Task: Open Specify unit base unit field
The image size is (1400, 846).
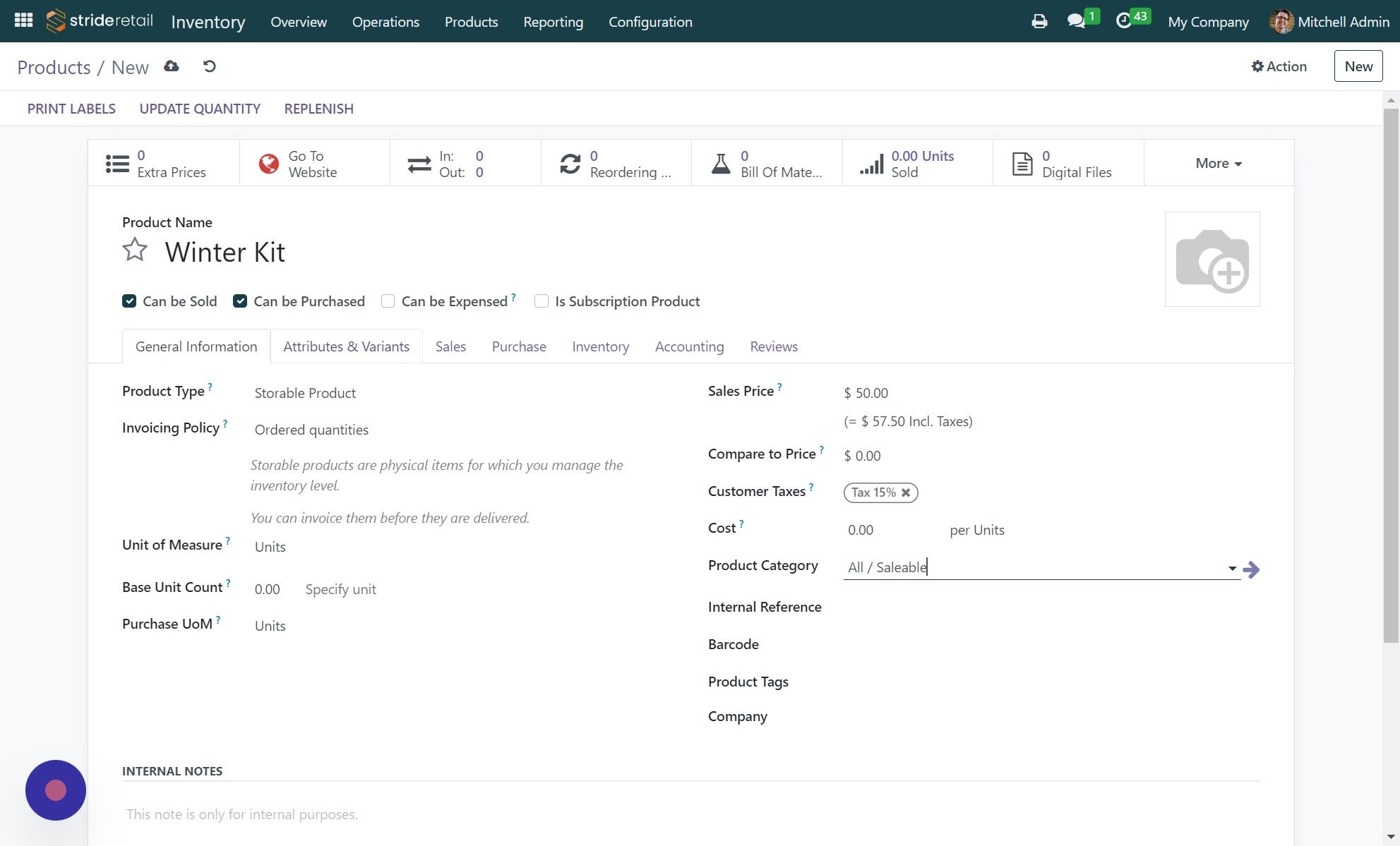Action: pos(340,589)
